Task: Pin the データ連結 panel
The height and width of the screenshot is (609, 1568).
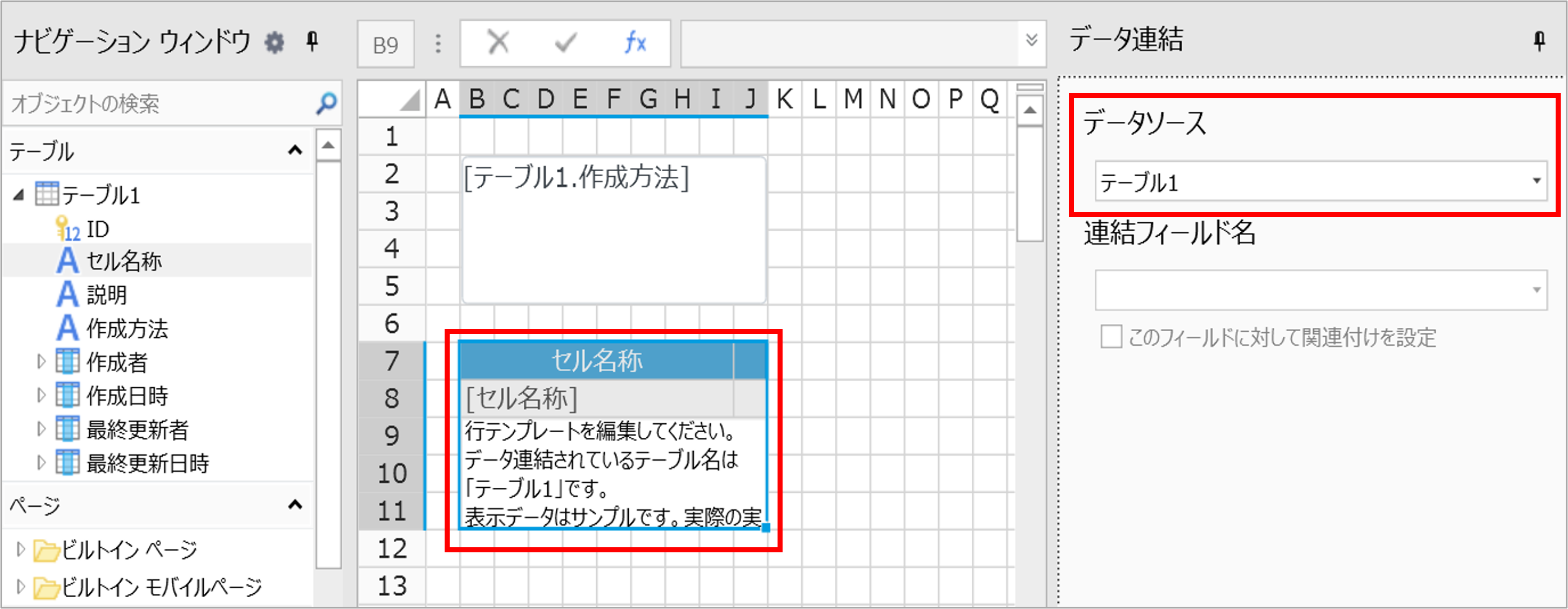Action: coord(1539,42)
